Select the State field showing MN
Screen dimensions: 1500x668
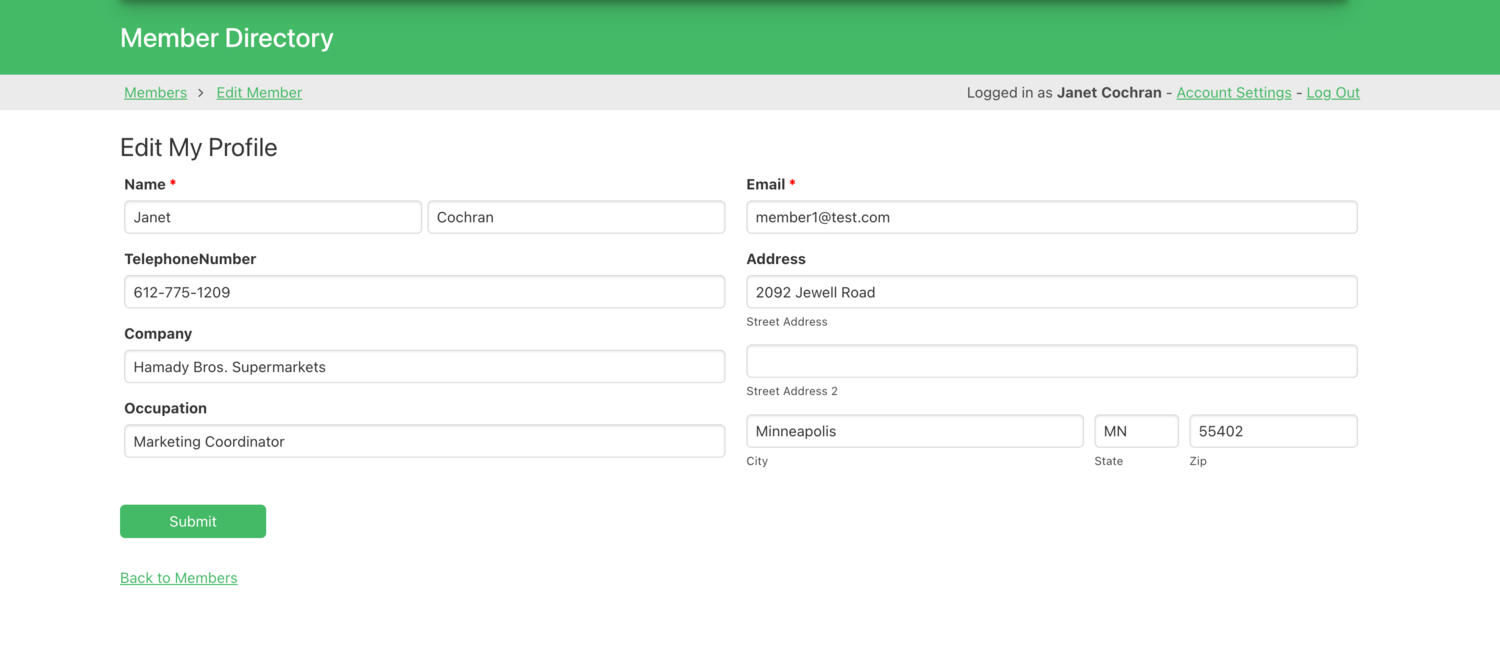(1136, 431)
